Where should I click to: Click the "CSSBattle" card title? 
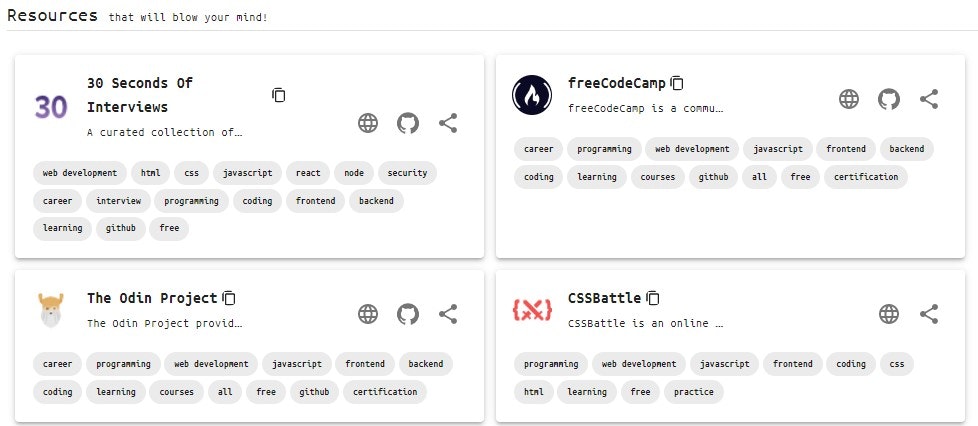click(604, 298)
